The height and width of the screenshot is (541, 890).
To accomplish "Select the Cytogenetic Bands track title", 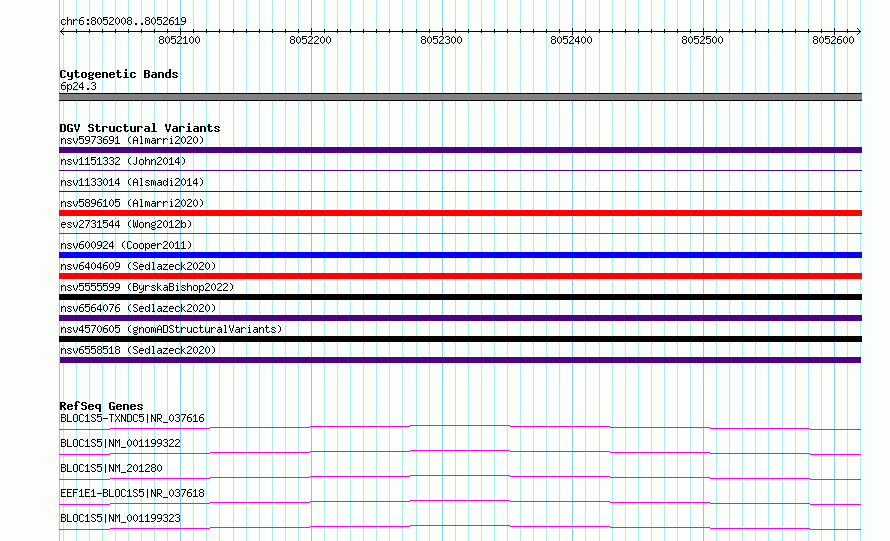I will click(x=119, y=74).
